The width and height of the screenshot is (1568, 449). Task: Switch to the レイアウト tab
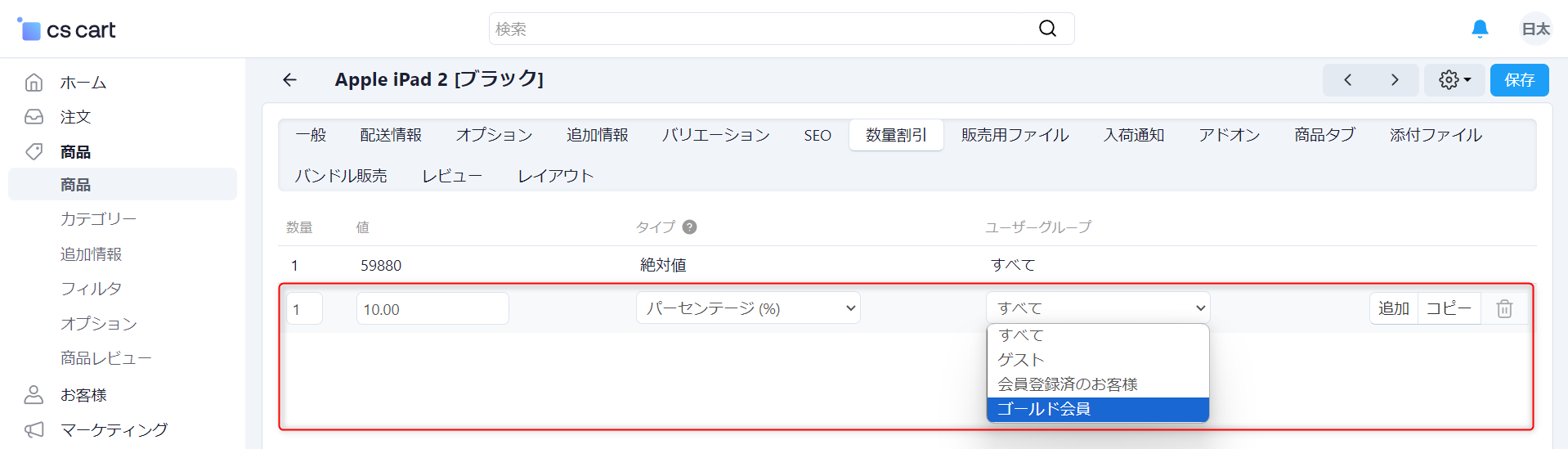(556, 176)
